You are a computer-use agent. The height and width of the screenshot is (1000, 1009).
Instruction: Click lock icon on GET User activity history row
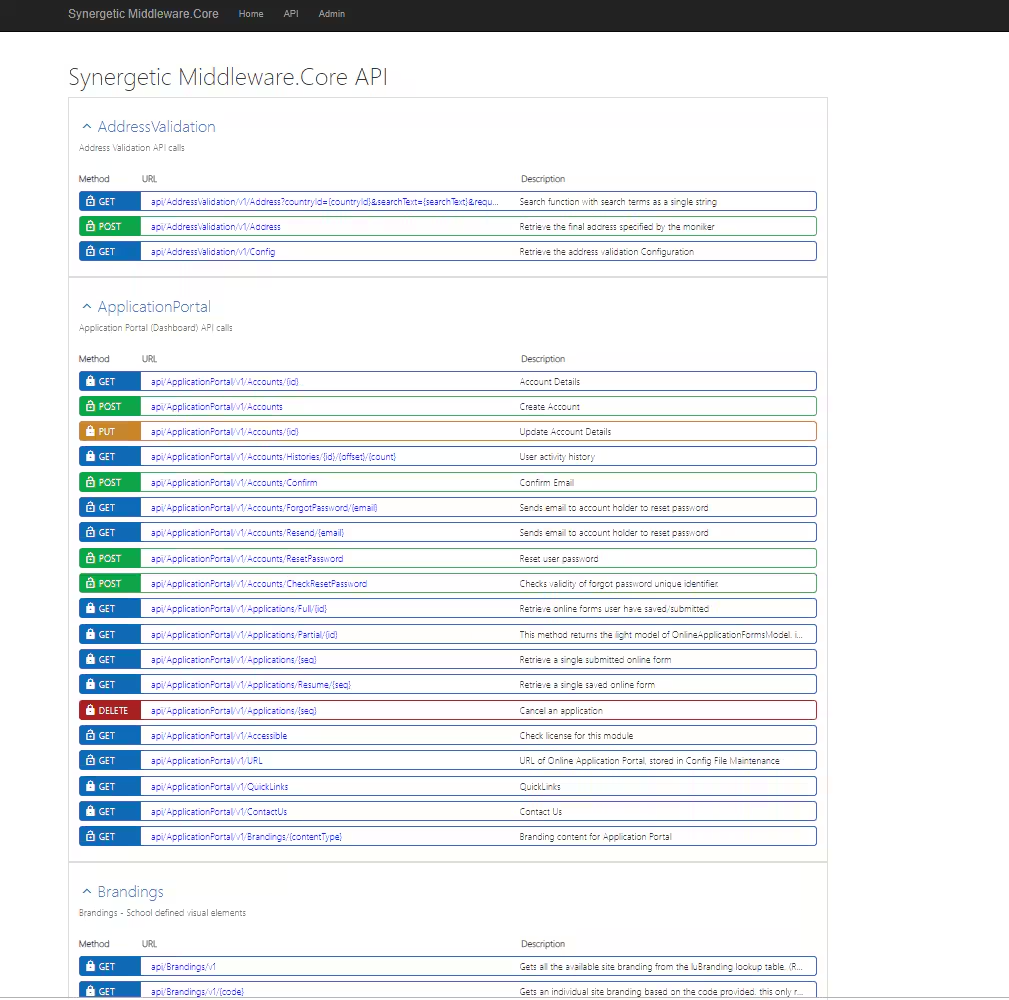[x=90, y=457]
